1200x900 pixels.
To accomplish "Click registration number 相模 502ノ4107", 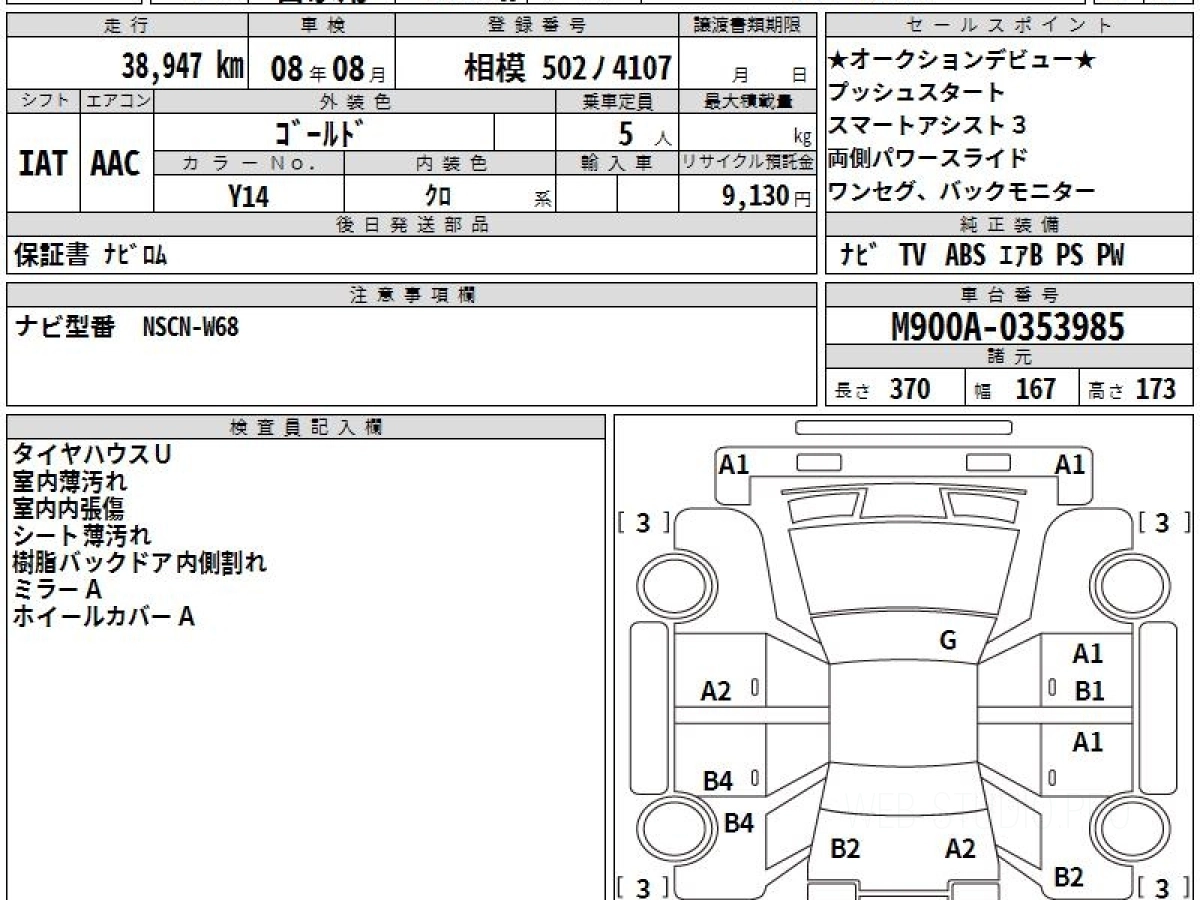I will point(568,68).
